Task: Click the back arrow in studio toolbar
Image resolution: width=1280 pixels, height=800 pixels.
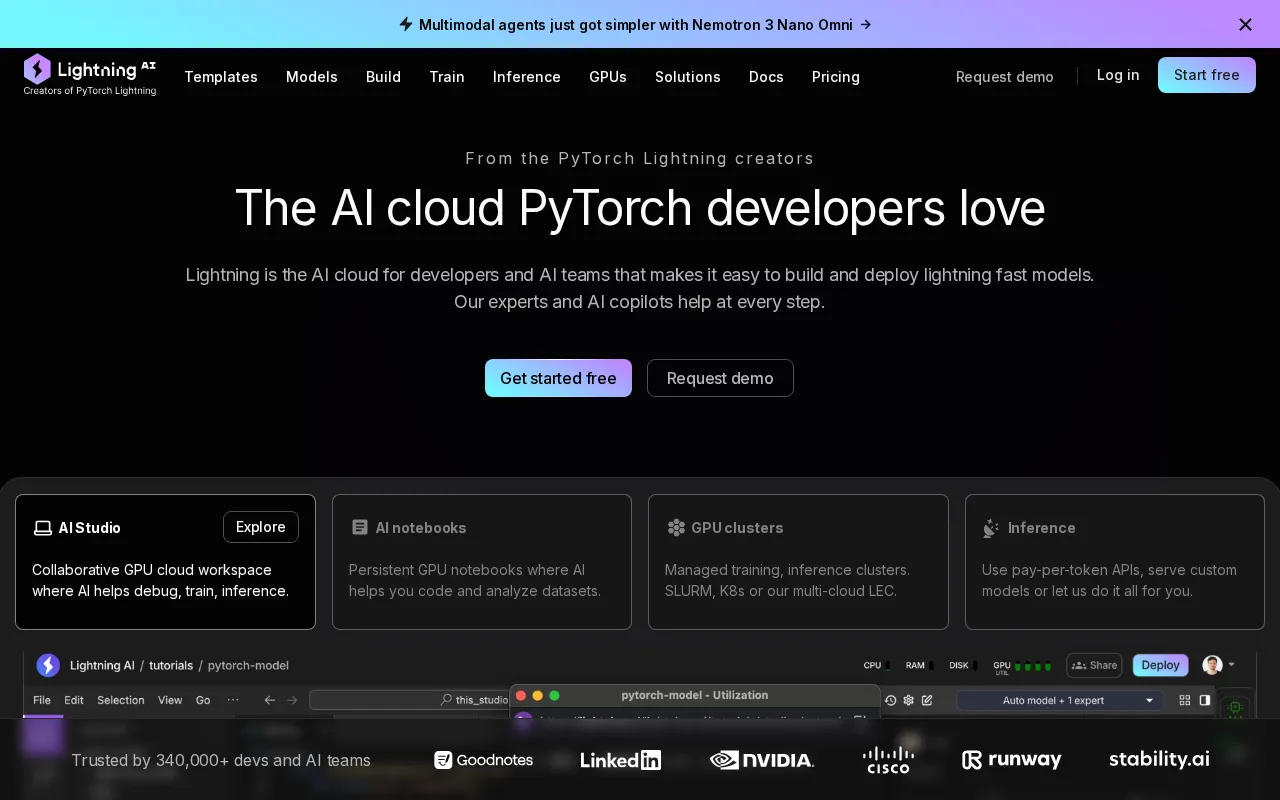Action: click(270, 700)
